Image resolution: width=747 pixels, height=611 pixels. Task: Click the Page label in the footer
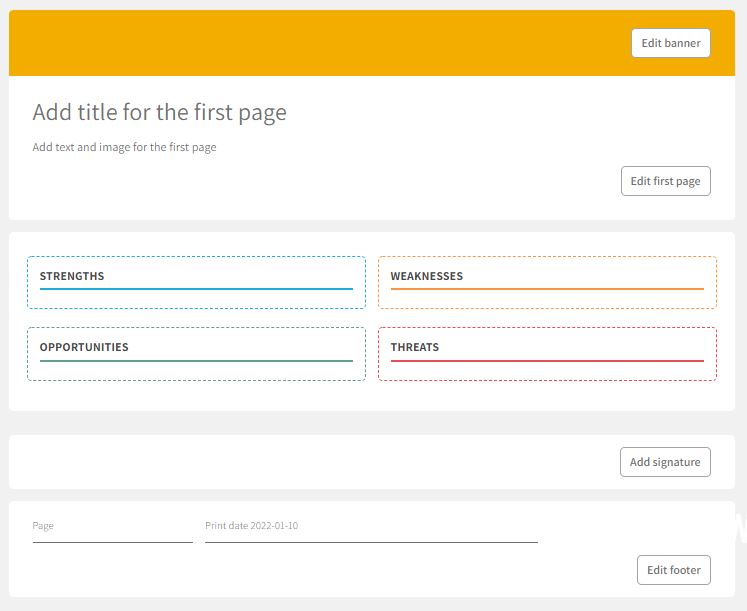click(43, 526)
